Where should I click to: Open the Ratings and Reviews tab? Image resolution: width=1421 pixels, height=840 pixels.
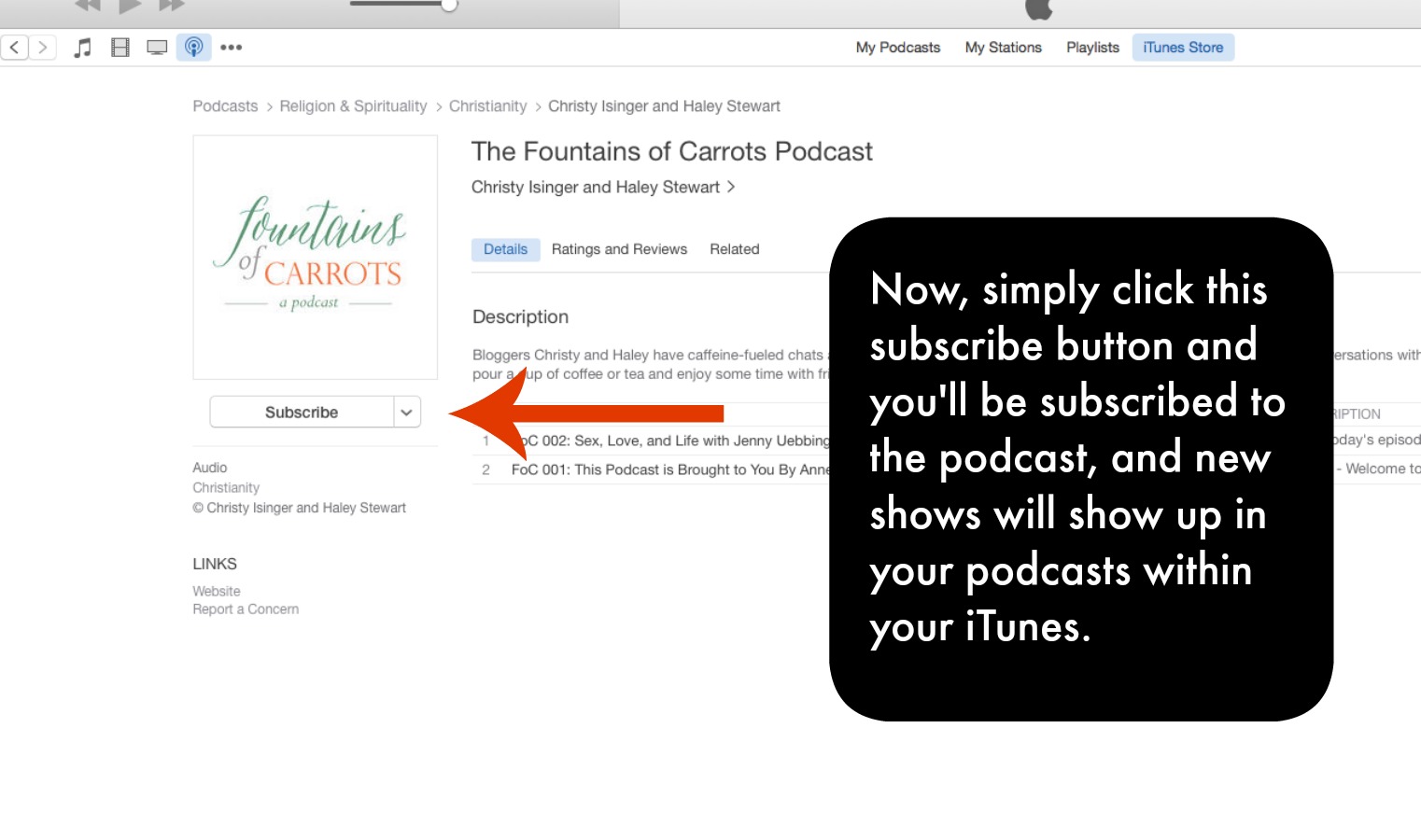619,249
